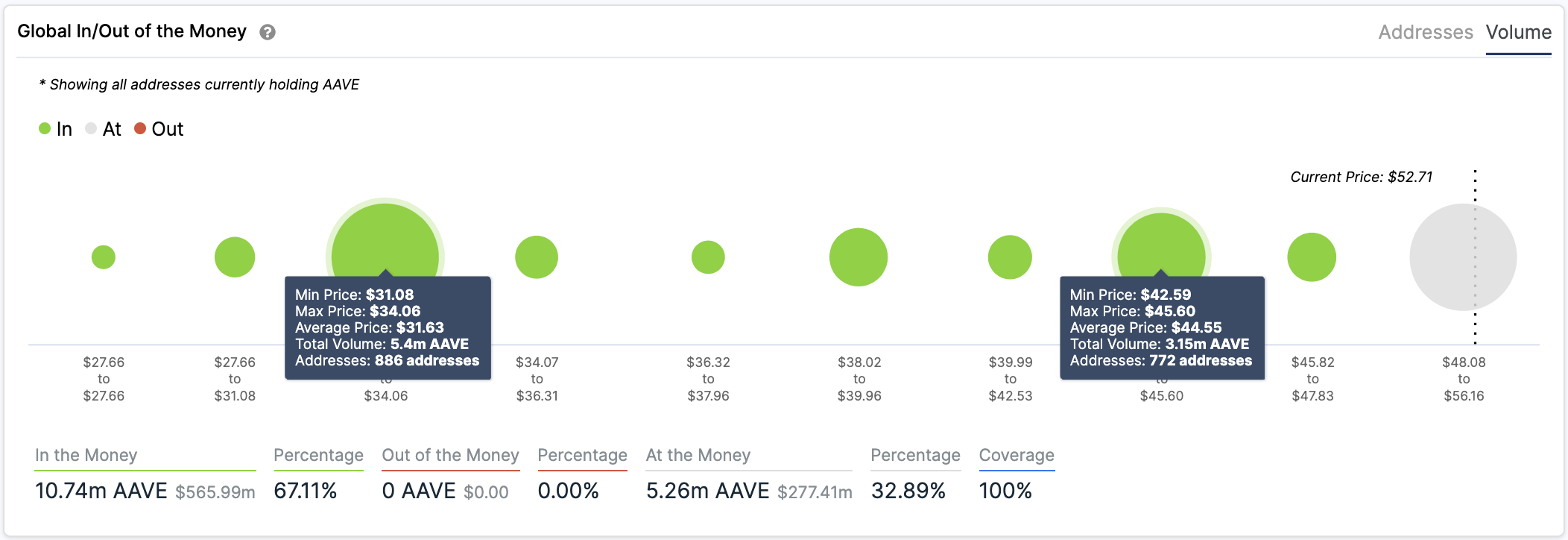The height and width of the screenshot is (540, 1568).
Task: Toggle the red Out legend dot
Action: 139,128
